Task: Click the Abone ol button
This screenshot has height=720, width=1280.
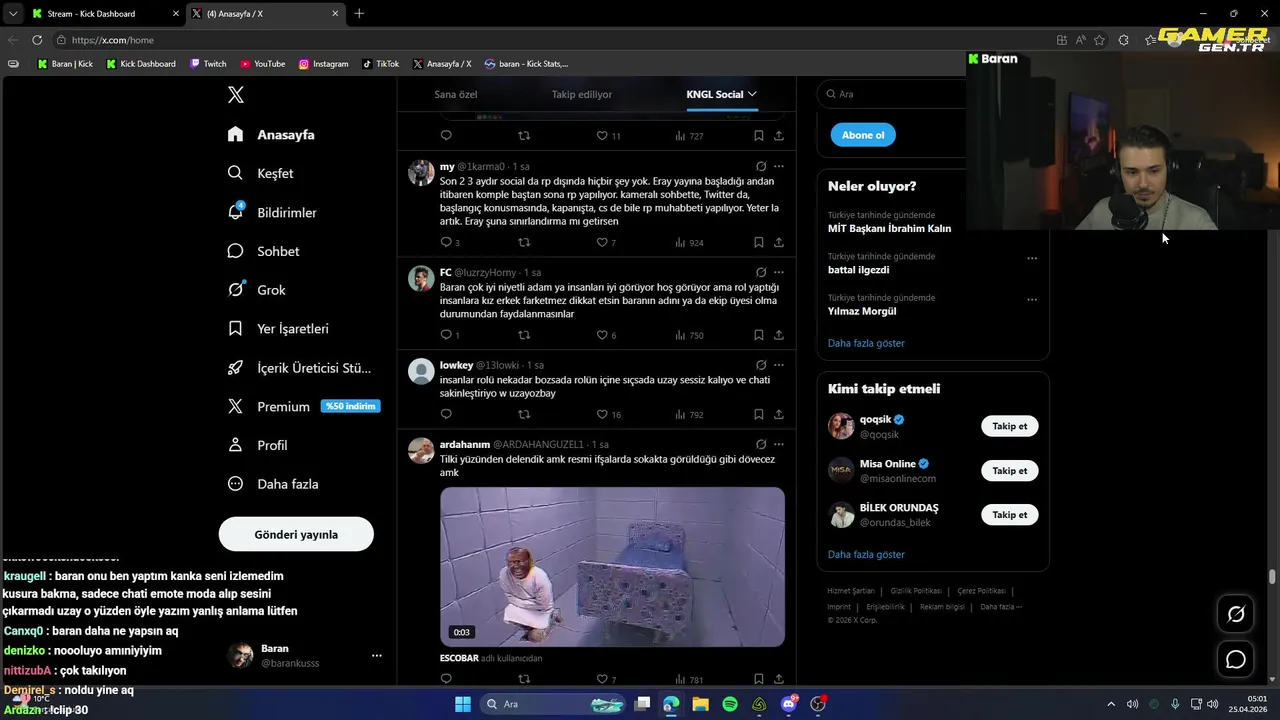Action: coord(863,135)
